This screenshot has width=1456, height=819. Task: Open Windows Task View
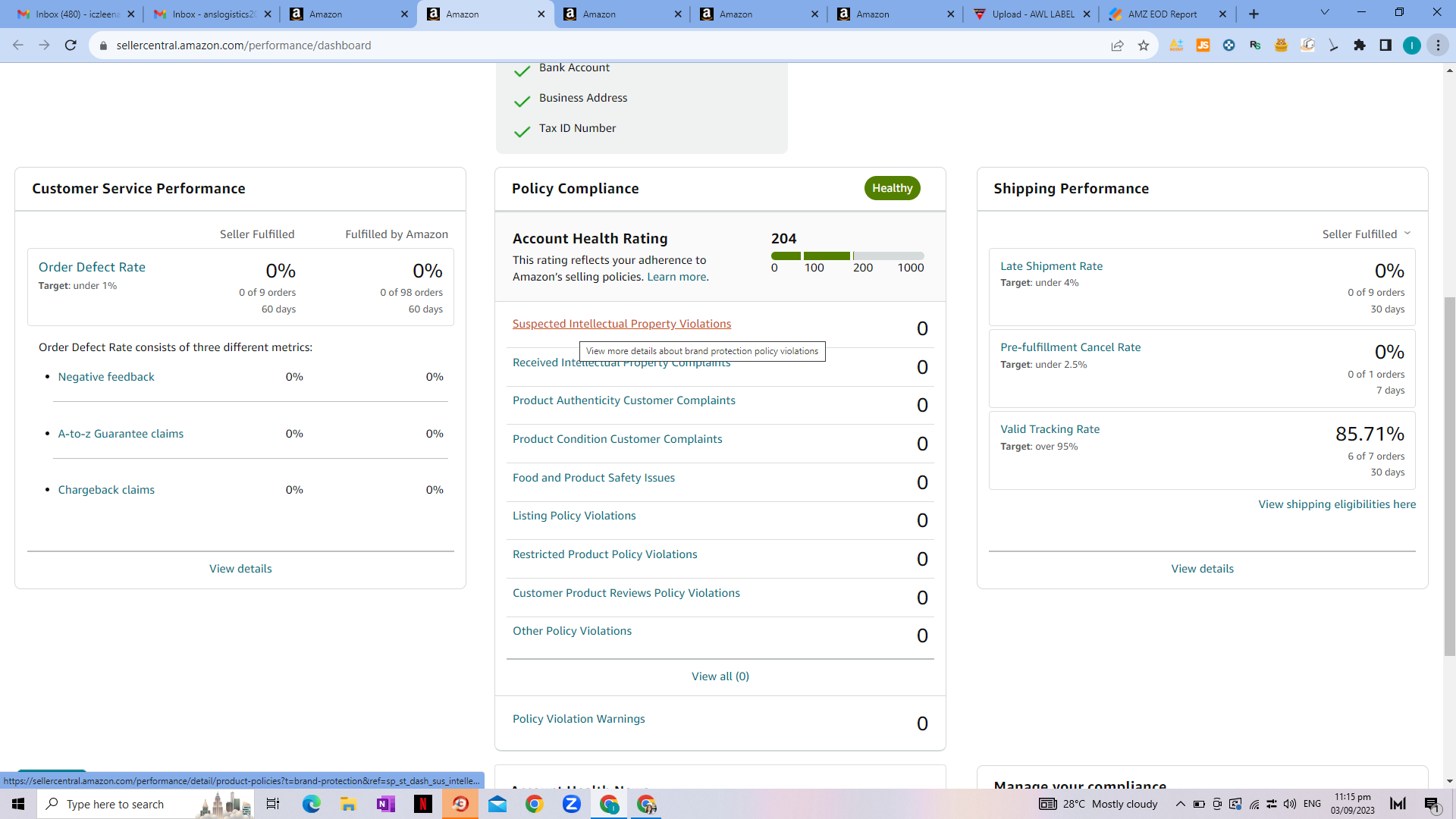tap(273, 804)
